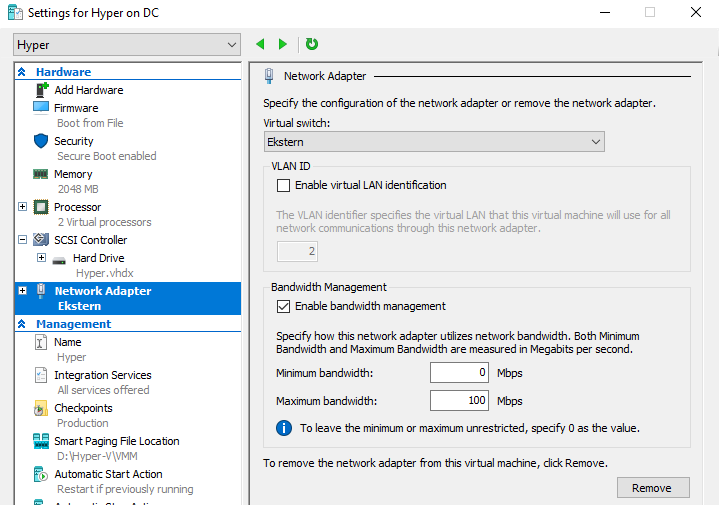Click the Add Hardware icon

pyautogui.click(x=41, y=90)
